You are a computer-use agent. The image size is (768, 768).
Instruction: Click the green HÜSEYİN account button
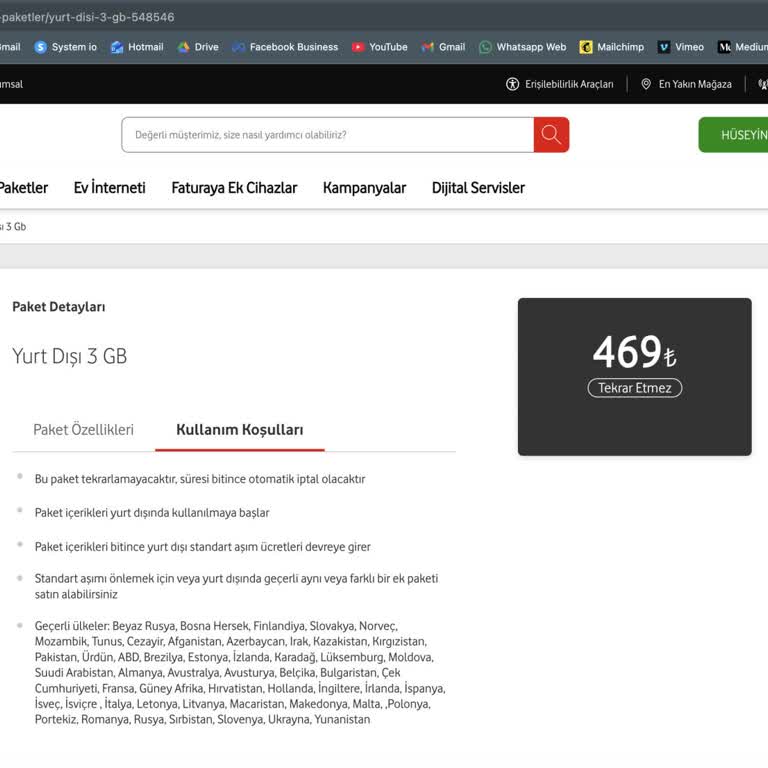point(733,135)
